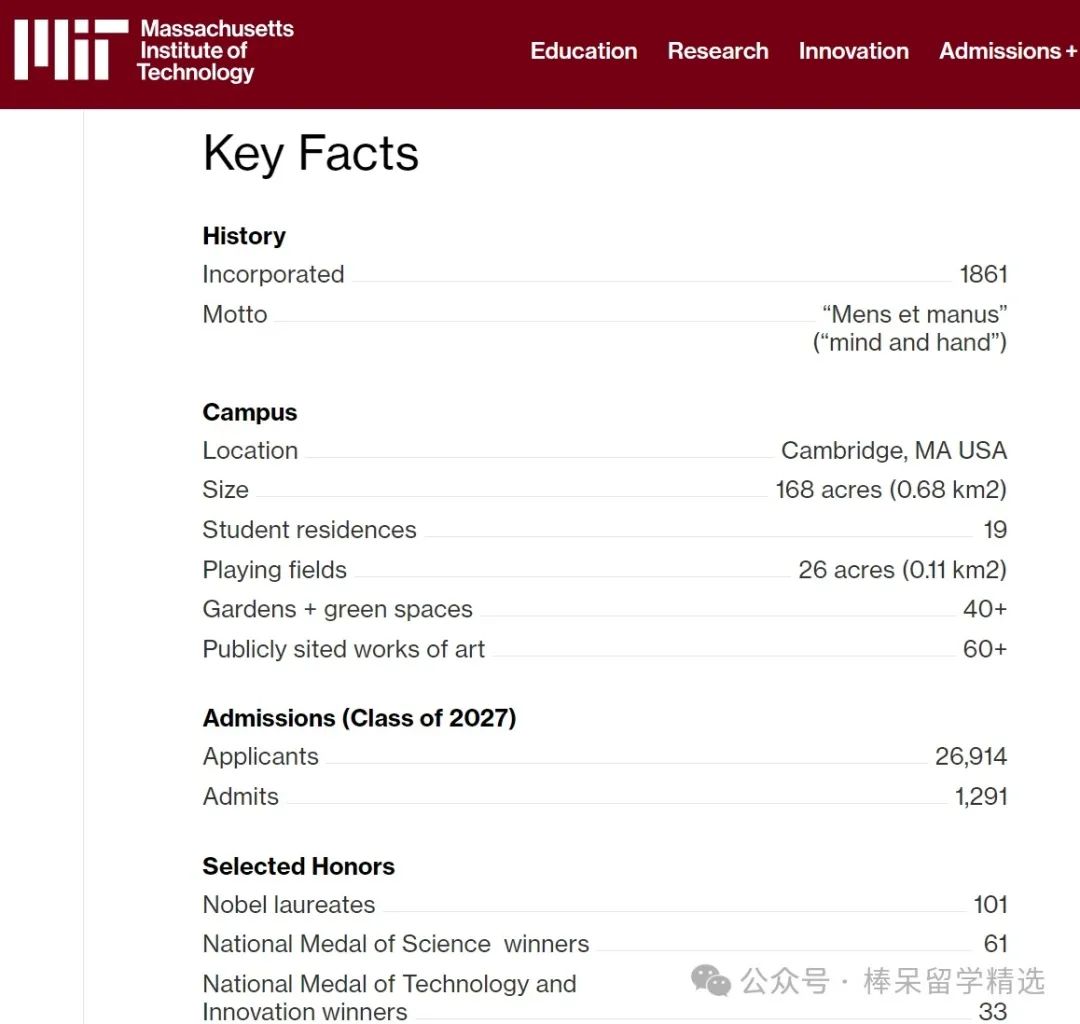Open the Massachusetts Institute of Technology home link
1080x1024 pixels.
click(216, 50)
